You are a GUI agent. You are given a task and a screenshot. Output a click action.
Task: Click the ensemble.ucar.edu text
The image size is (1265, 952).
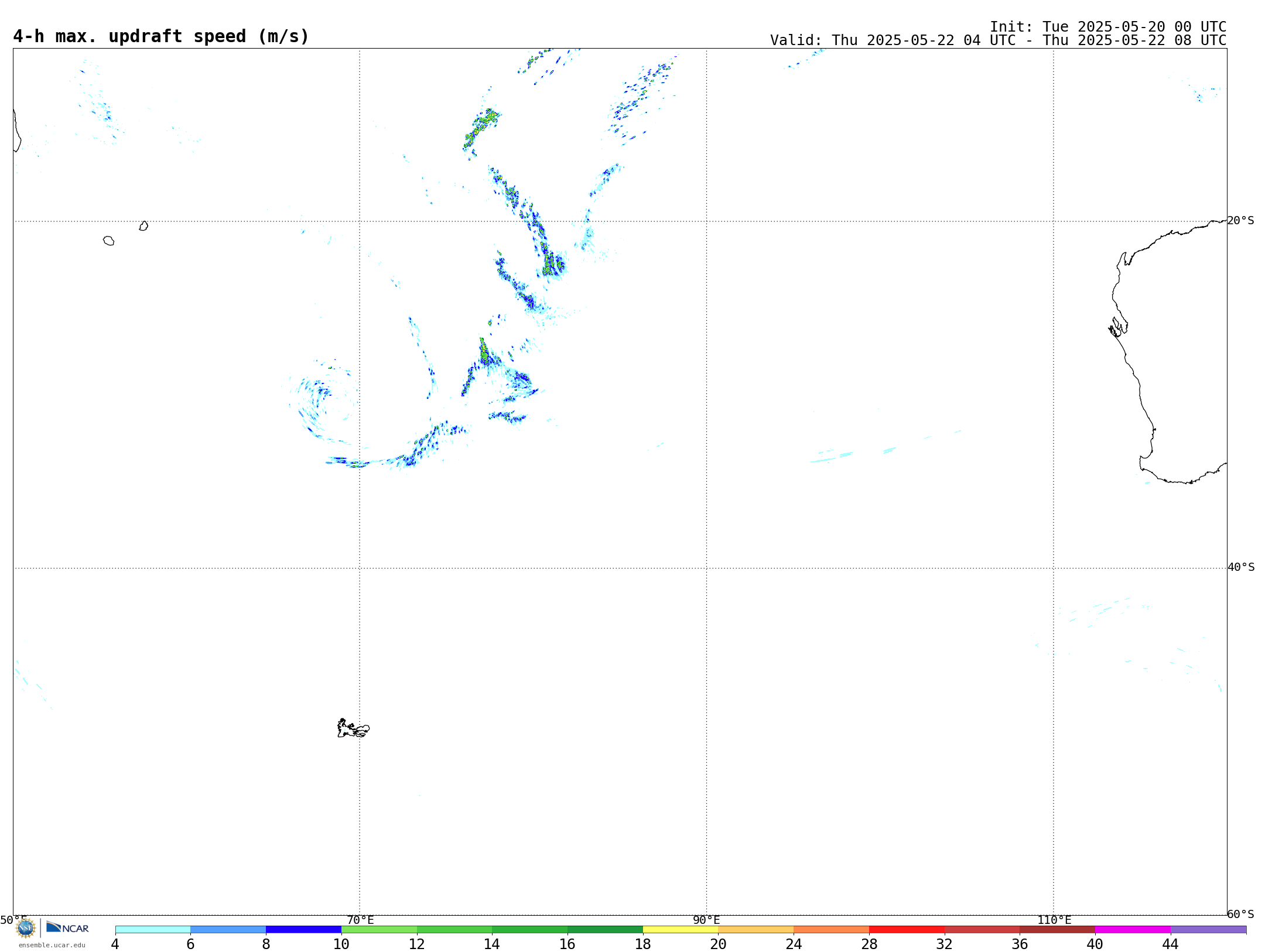pos(52,945)
